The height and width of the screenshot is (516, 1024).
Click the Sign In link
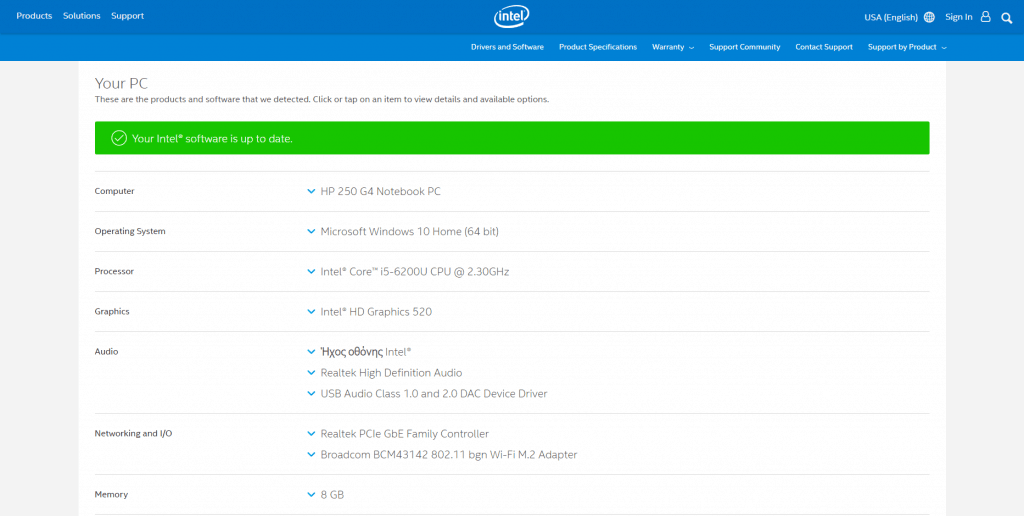click(959, 17)
